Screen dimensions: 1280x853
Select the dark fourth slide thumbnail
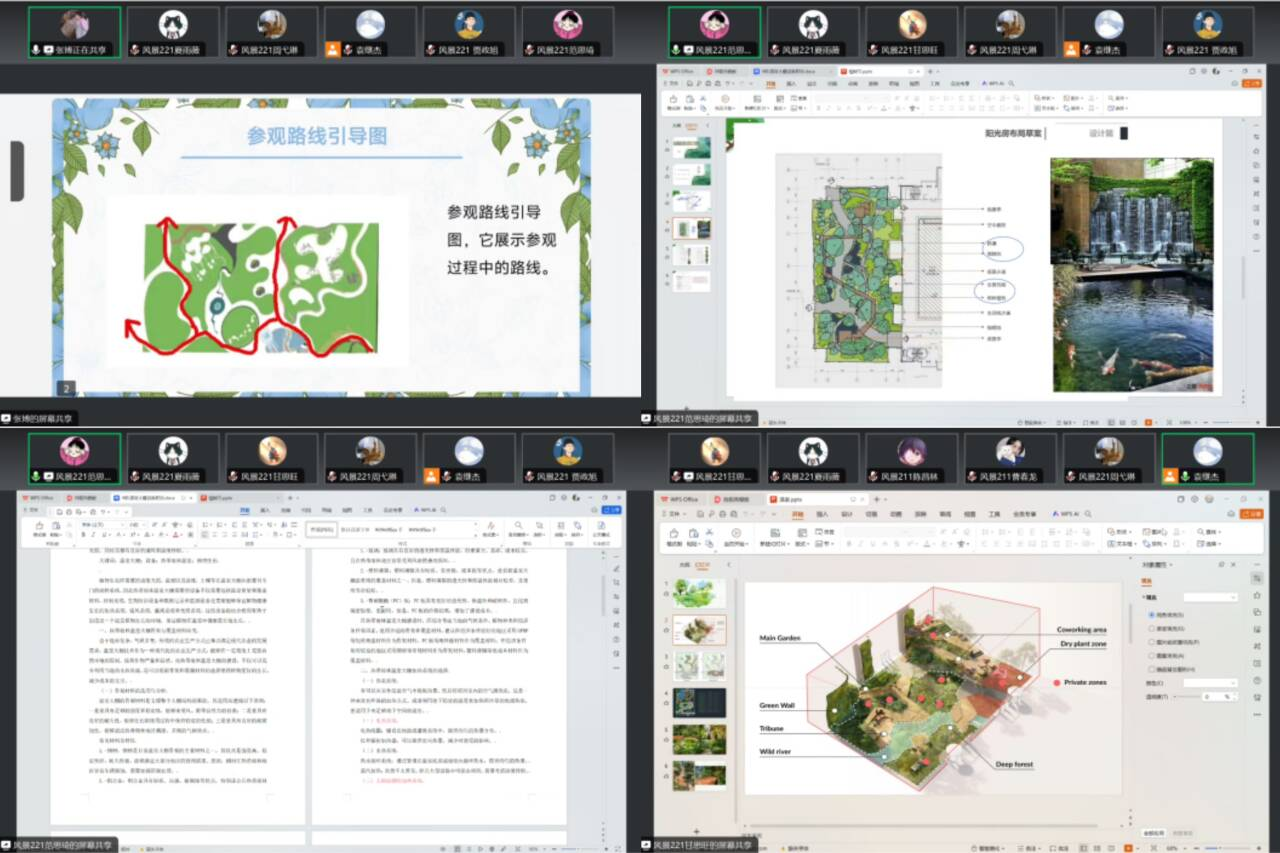(699, 702)
